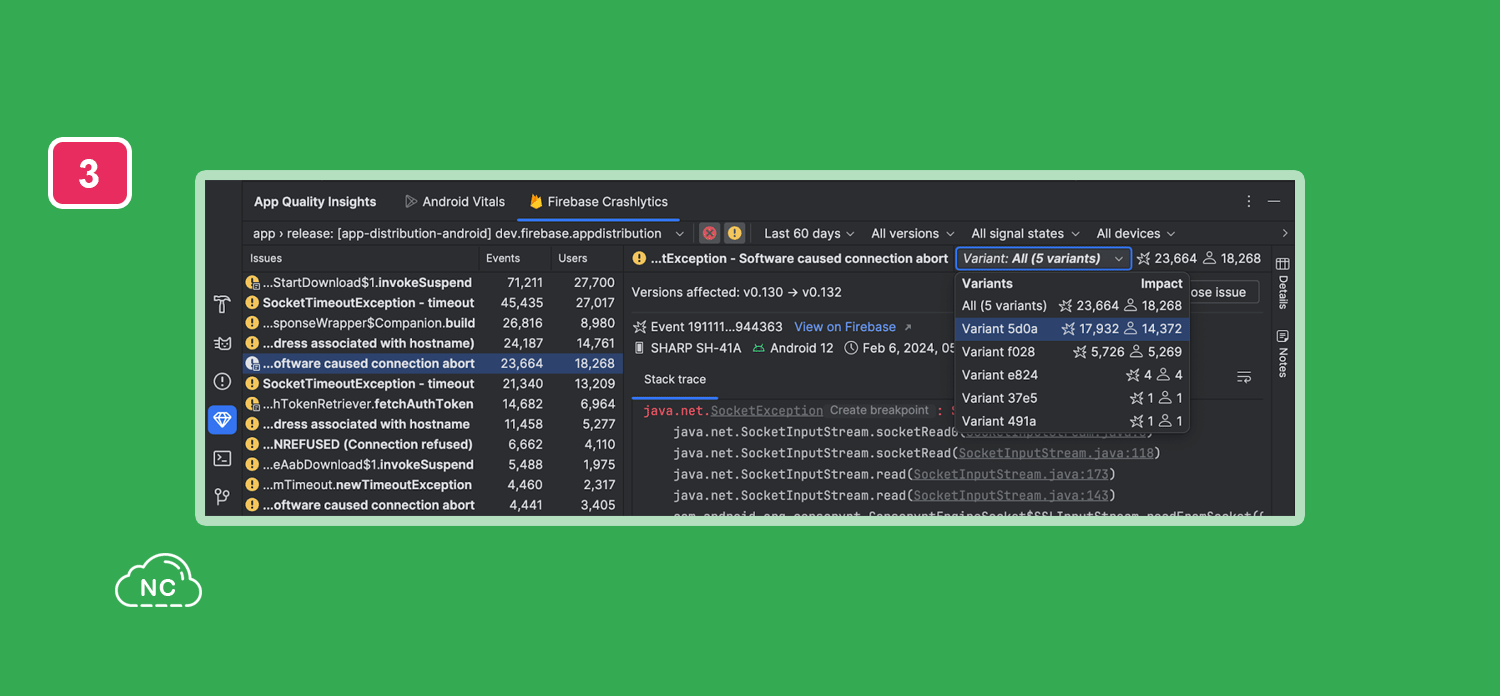Select the App Quality Insights diamond icon
The image size is (1500, 696).
222,420
